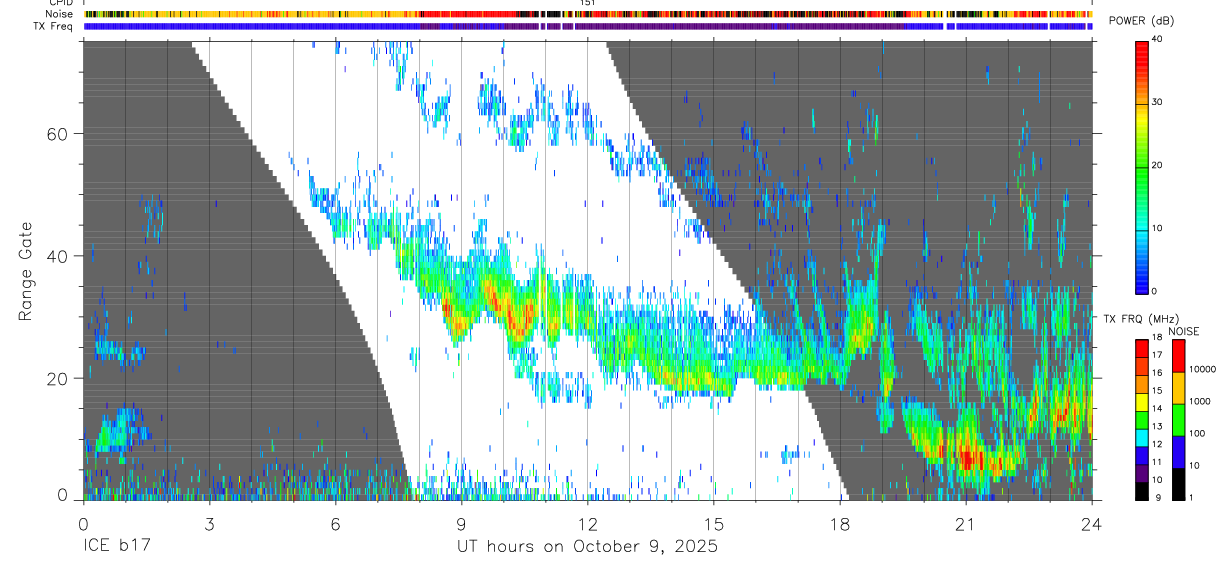The image size is (1228, 567).
Task: Click the 'TX Freq' row label at top left
Action: pos(54,26)
